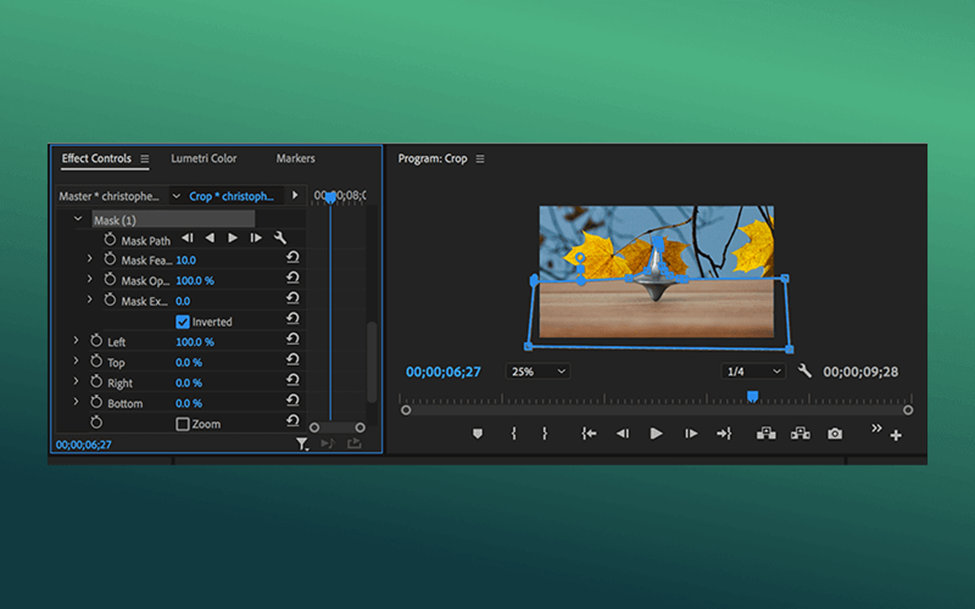Image resolution: width=975 pixels, height=609 pixels.
Task: Open the Master clip dropdown chevron
Action: click(176, 196)
